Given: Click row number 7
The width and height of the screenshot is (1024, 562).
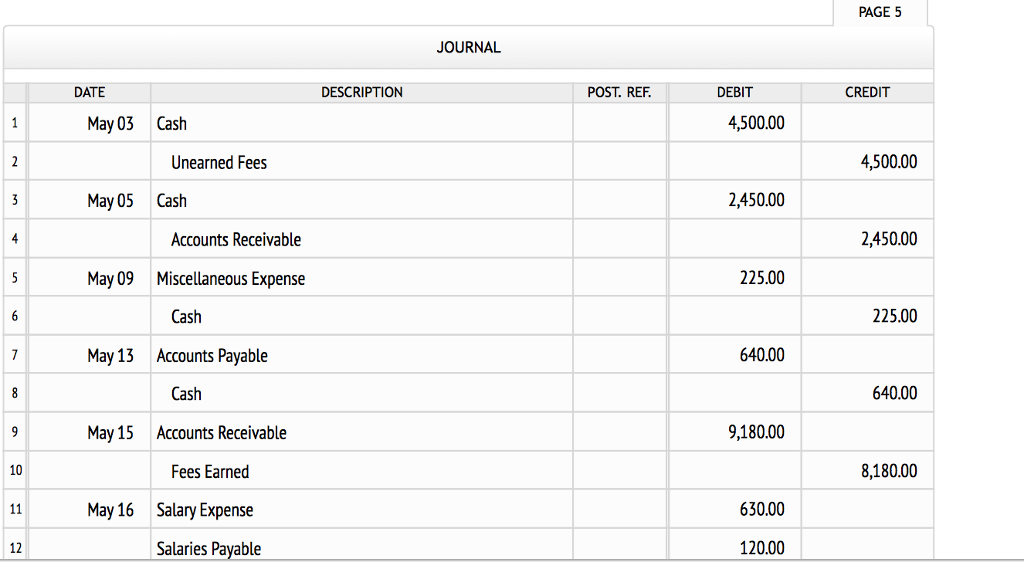Looking at the screenshot, I should (x=14, y=354).
